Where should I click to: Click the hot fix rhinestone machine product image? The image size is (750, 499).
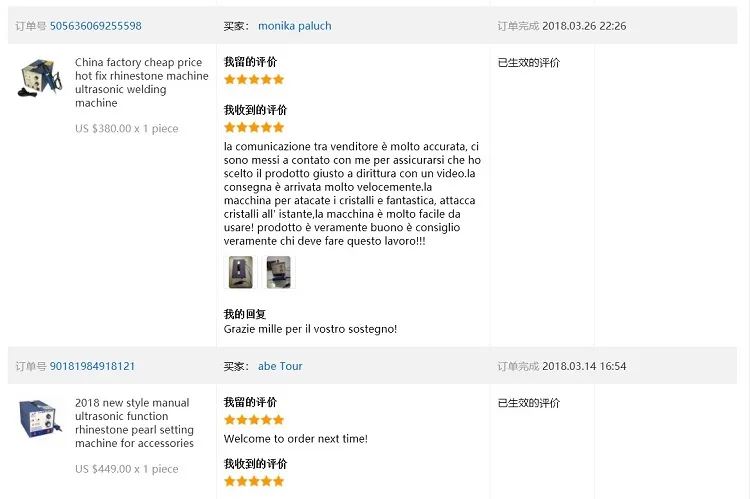[39, 79]
